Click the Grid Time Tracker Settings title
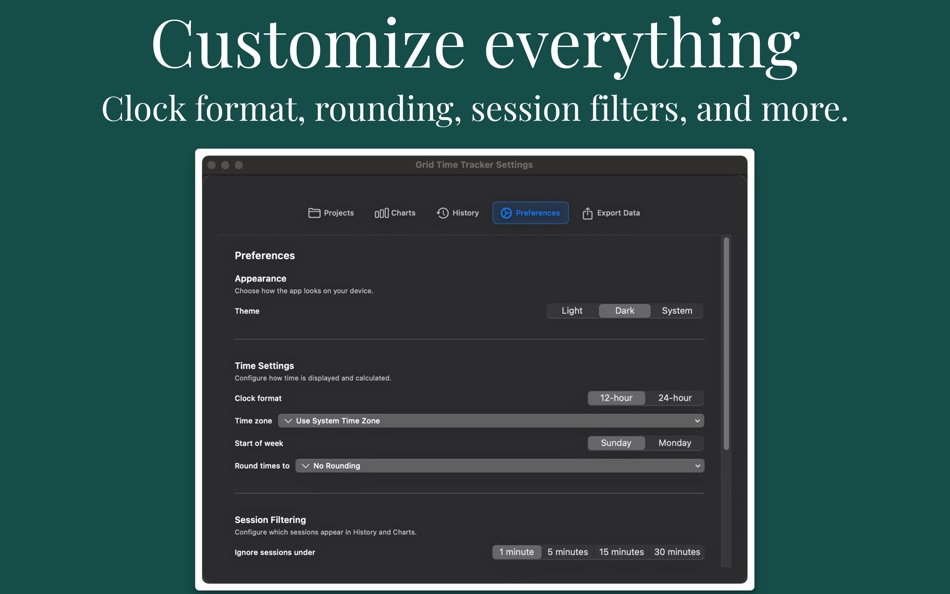The image size is (950, 594). coord(474,164)
